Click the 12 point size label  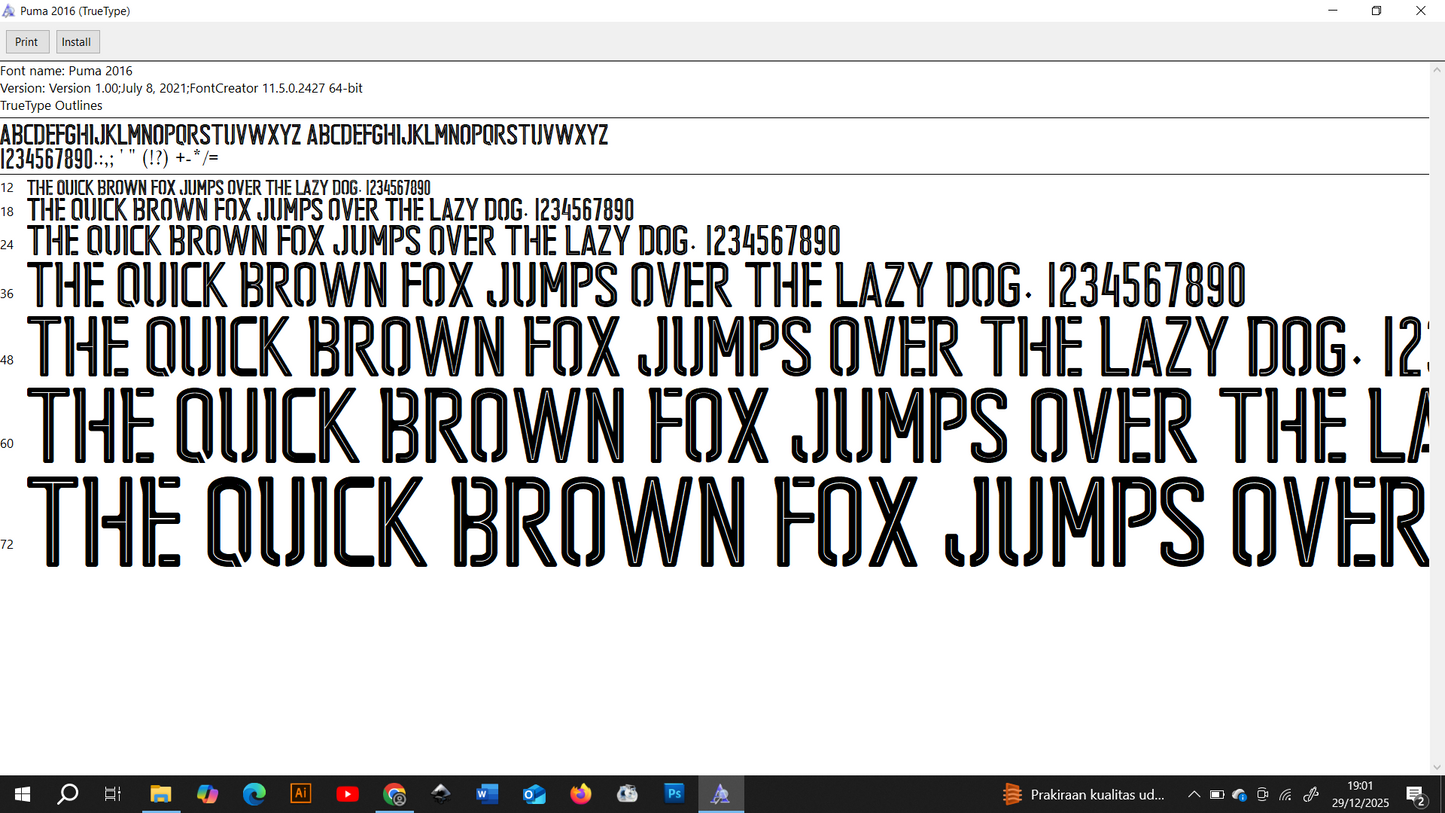[7, 188]
